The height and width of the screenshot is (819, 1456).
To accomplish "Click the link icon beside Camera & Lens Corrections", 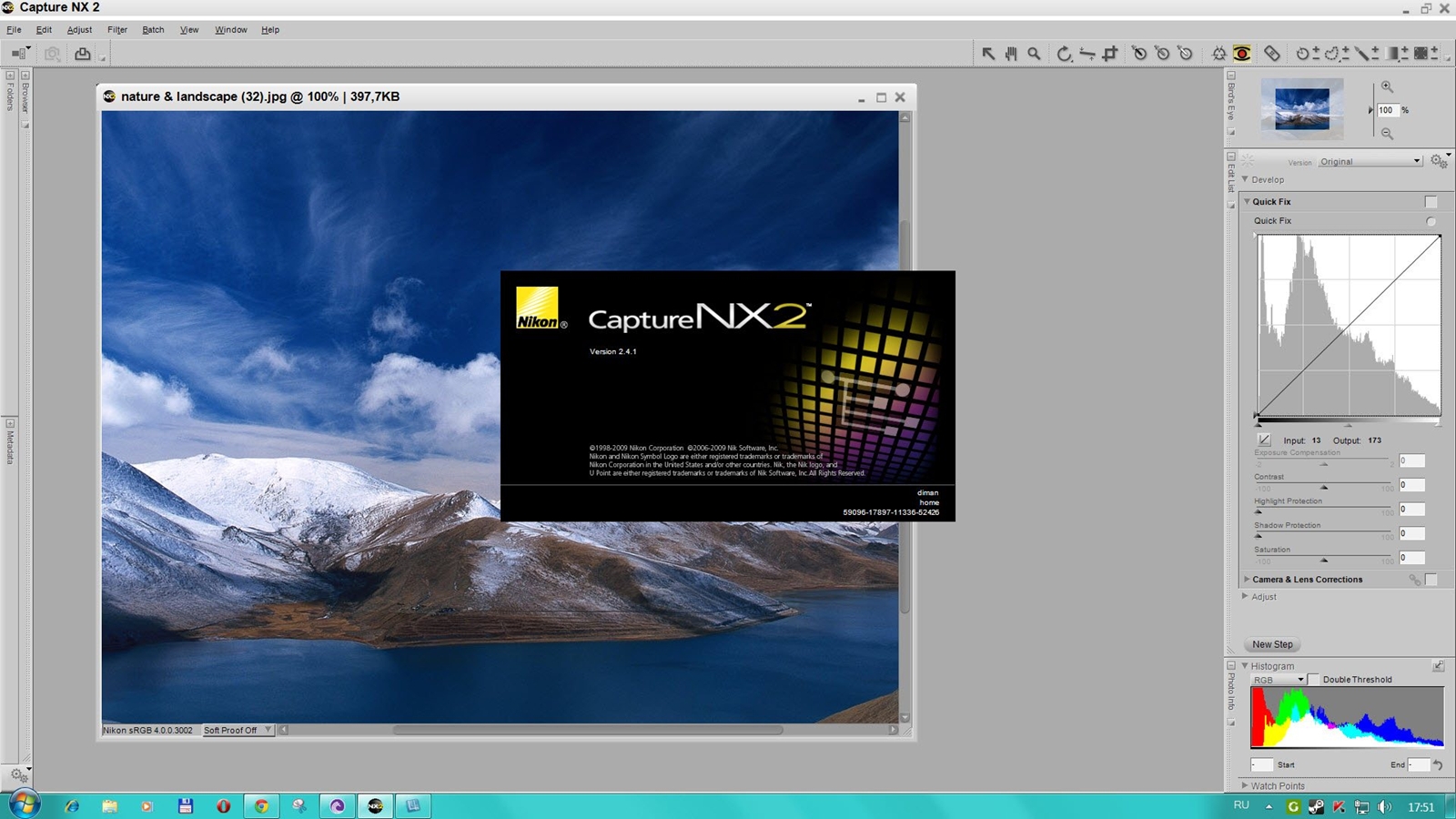I will point(1414,580).
